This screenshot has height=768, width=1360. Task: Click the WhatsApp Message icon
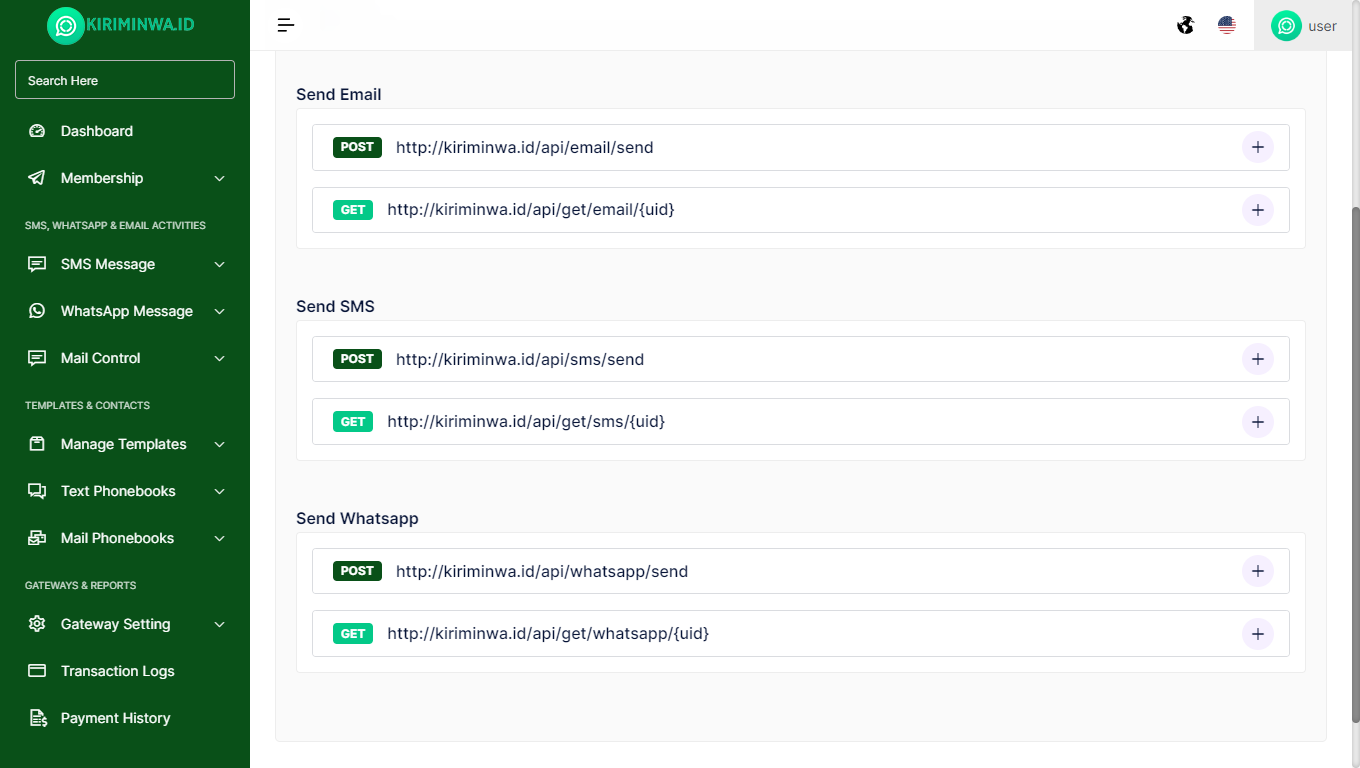coord(37,311)
